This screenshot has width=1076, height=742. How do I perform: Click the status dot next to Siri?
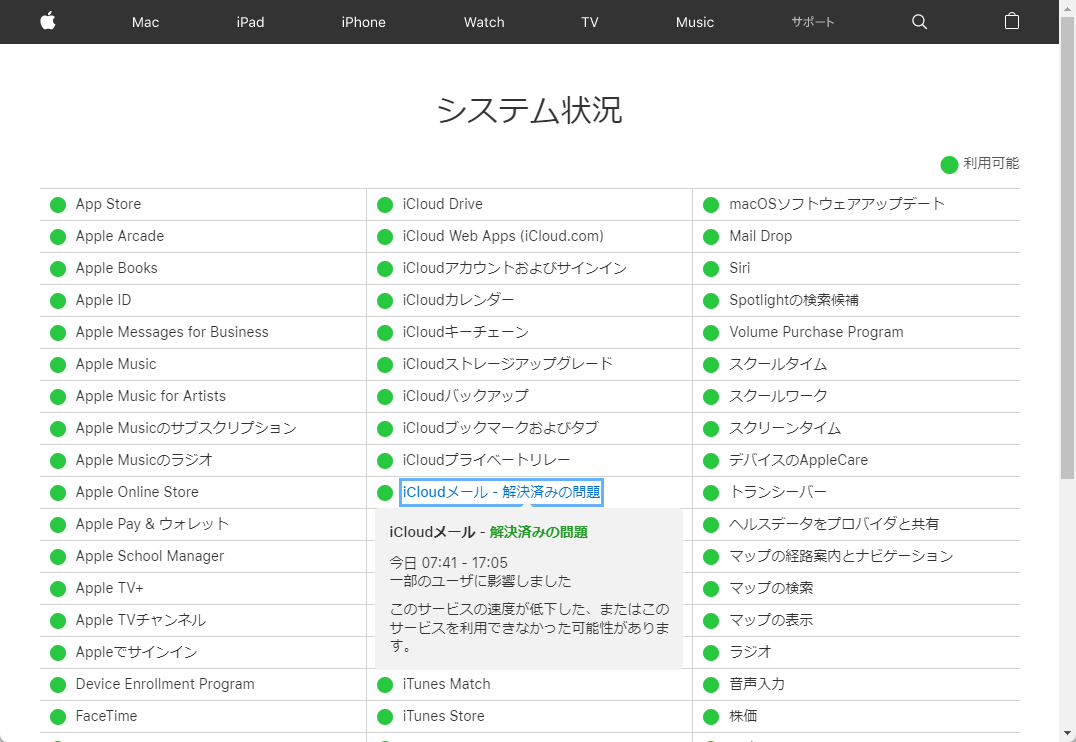pos(712,268)
